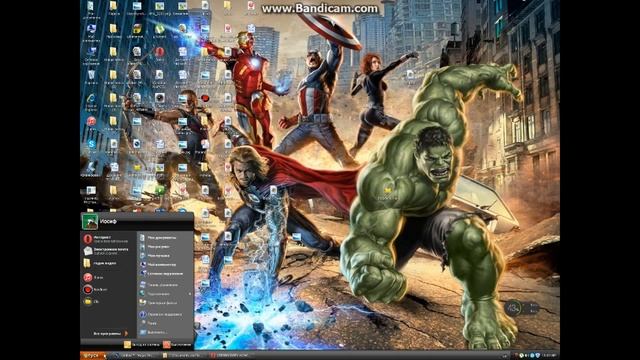Click the round desktop gadget at lower right
This screenshot has width=640, height=360.
pos(513,308)
